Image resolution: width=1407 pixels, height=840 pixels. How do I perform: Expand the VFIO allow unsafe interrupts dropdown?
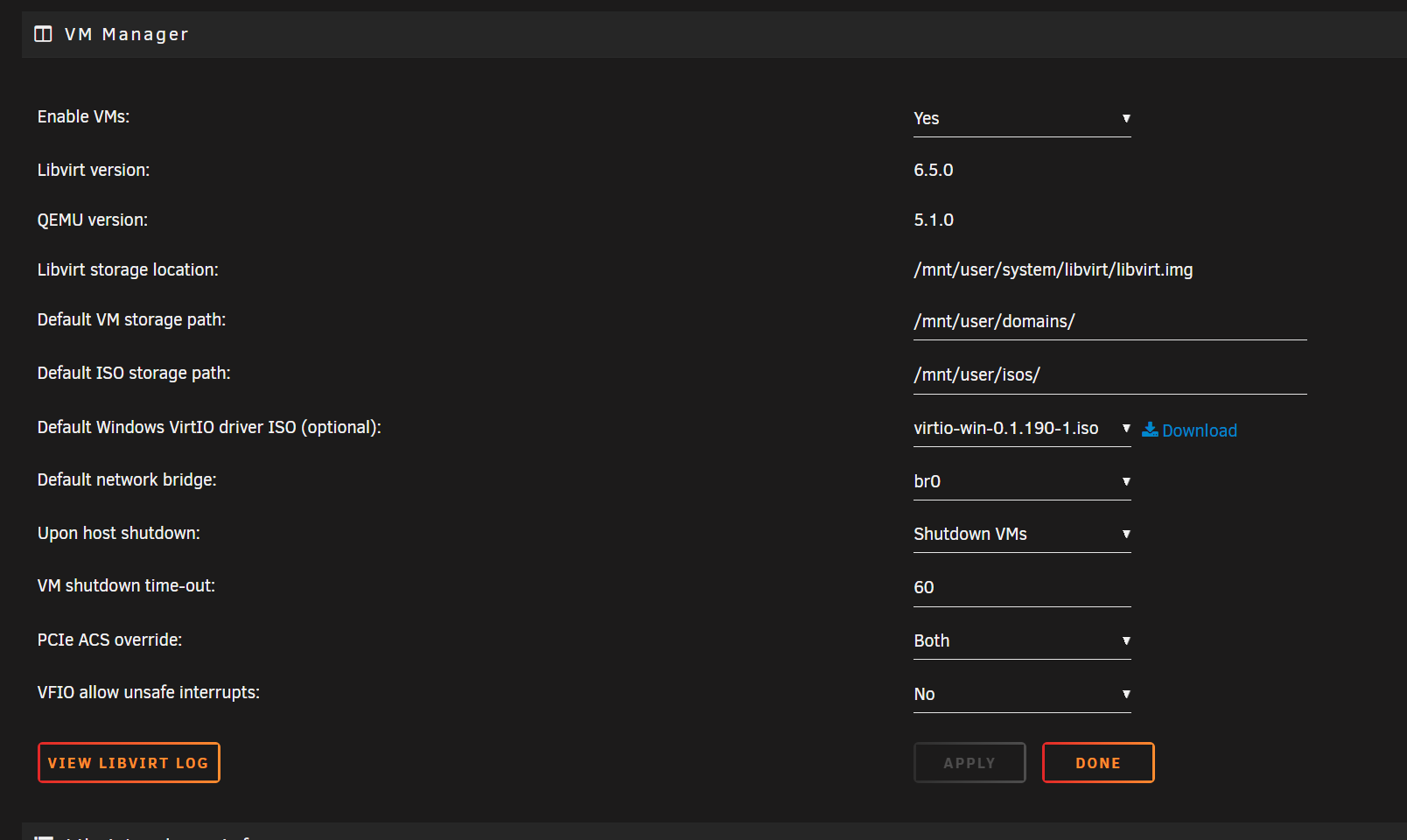tap(1021, 695)
